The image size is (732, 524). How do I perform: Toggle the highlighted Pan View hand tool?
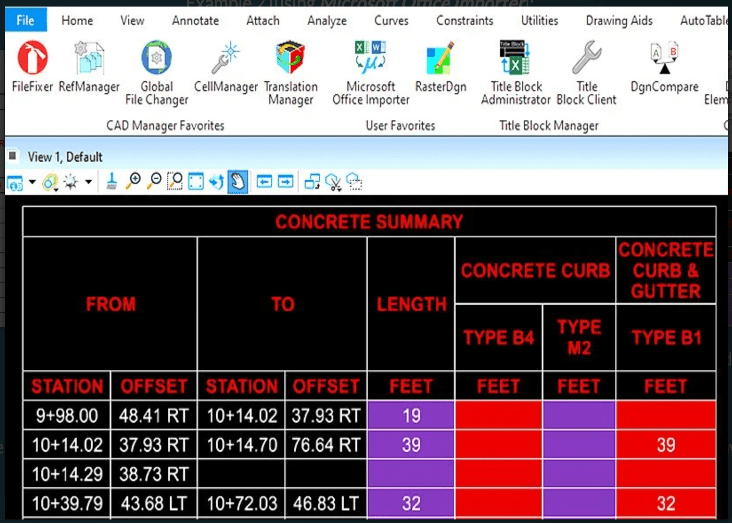click(x=238, y=181)
